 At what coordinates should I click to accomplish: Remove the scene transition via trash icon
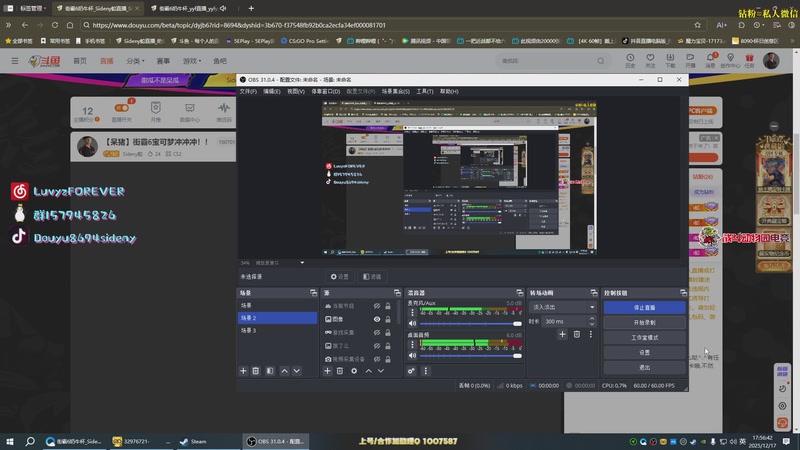(577, 334)
